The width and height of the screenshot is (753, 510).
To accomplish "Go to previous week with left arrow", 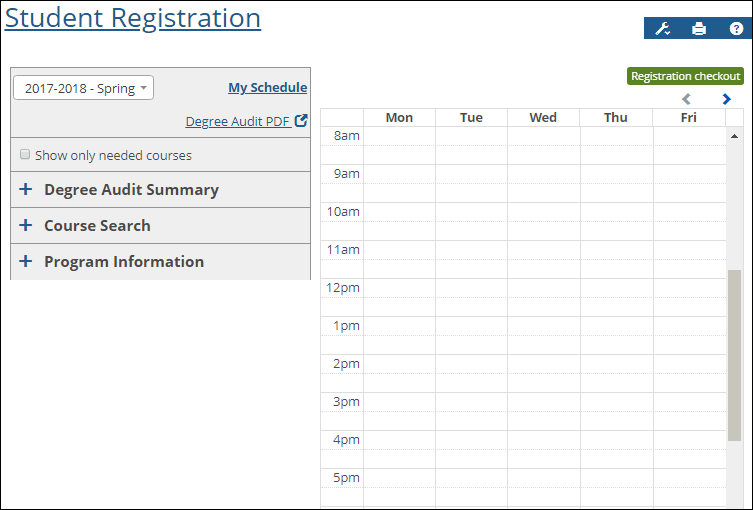I will [x=686, y=99].
